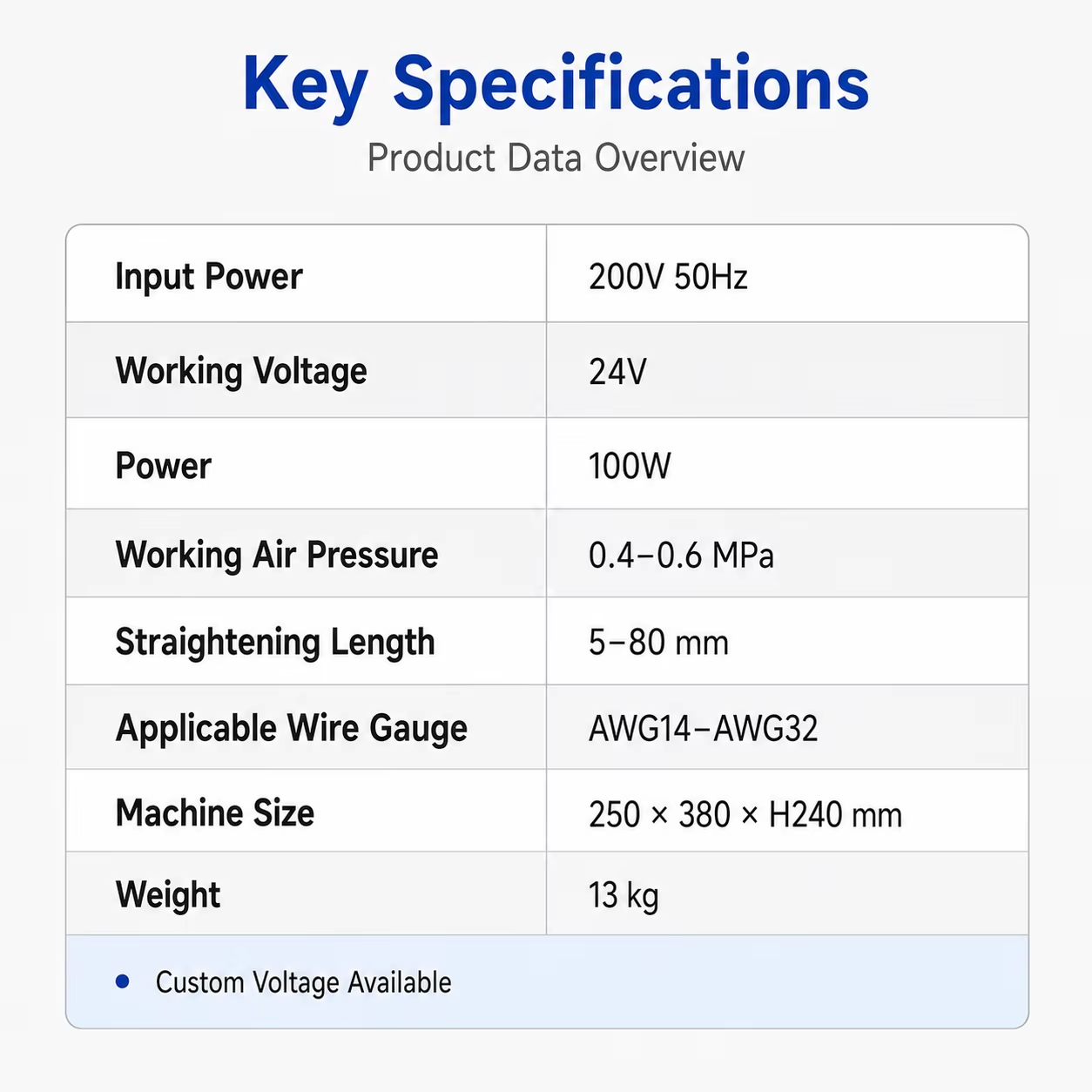Select the Working Voltage label
Viewport: 1092px width, 1092px height.
point(241,372)
